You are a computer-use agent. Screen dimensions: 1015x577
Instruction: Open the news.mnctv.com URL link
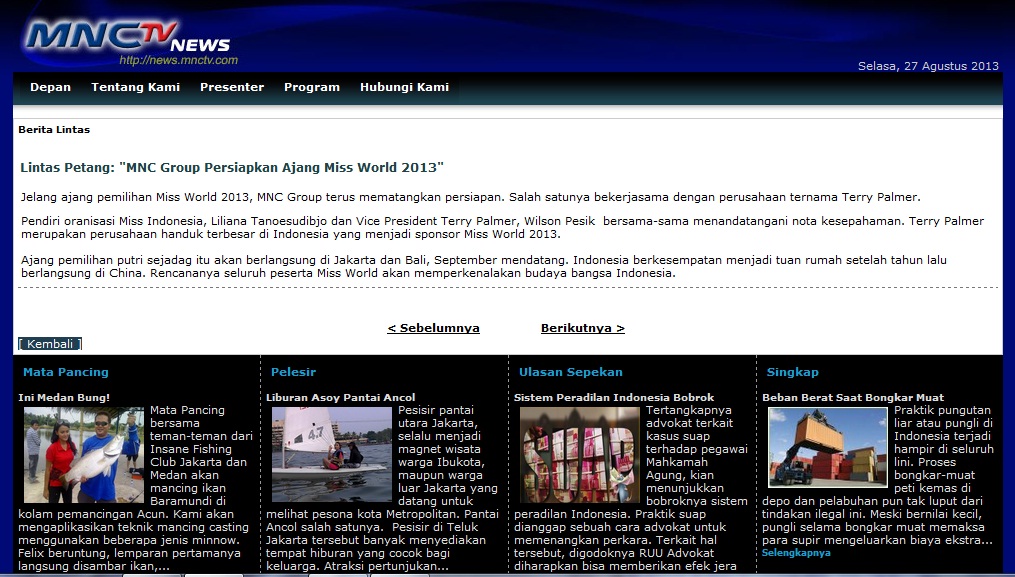click(x=178, y=60)
